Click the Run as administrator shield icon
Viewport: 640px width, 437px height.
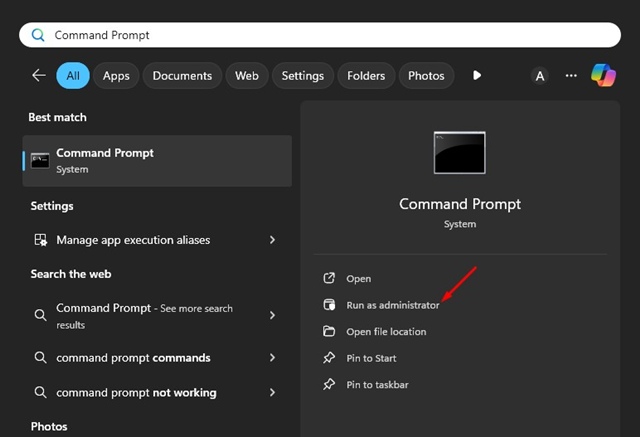tap(329, 305)
